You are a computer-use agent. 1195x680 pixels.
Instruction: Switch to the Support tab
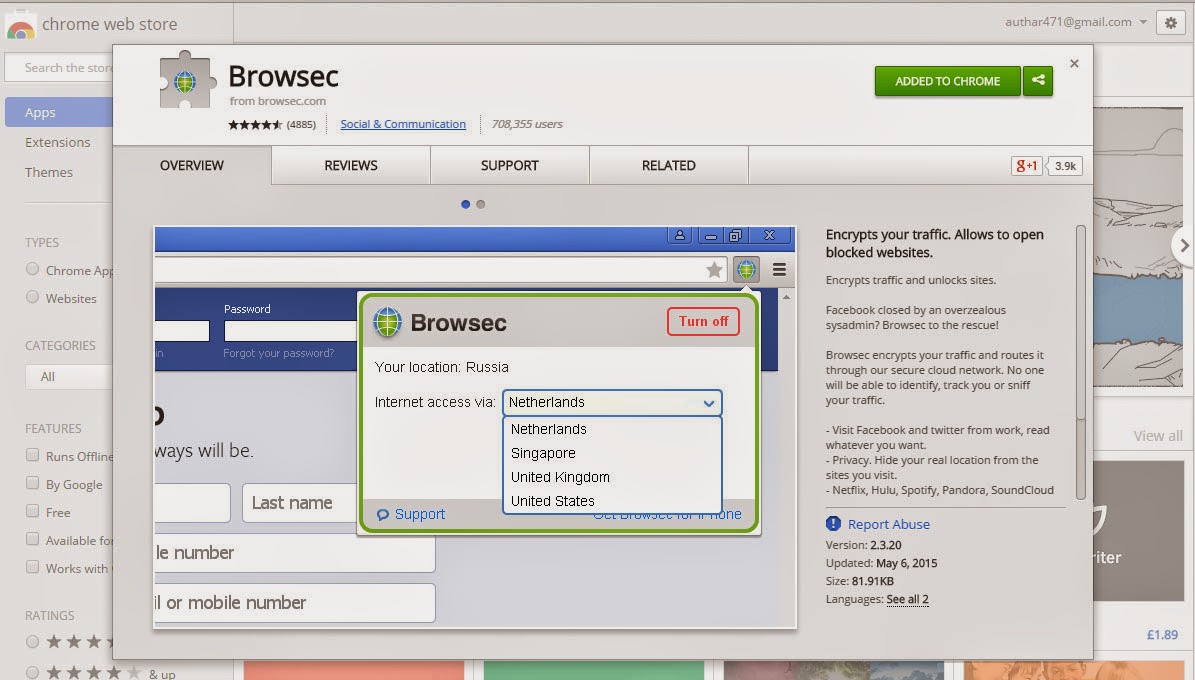[x=509, y=165]
